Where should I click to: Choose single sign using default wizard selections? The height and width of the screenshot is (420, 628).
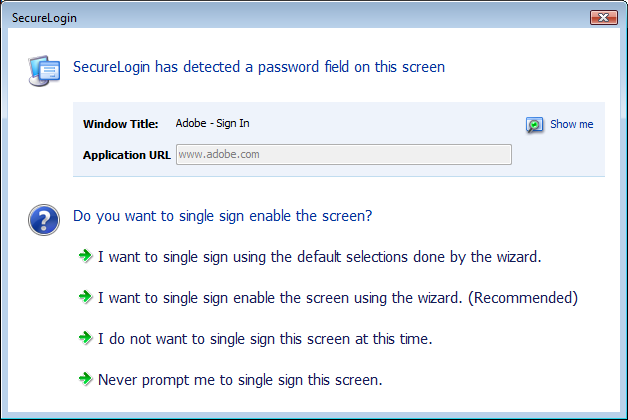click(x=319, y=257)
